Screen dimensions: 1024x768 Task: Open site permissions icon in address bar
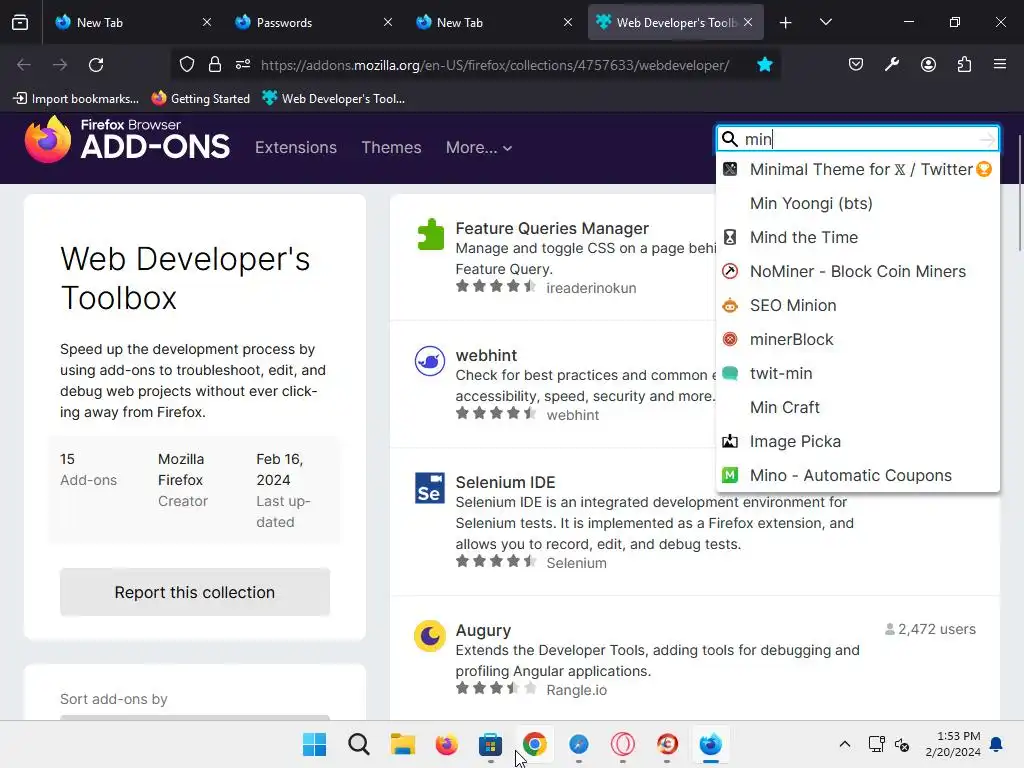point(243,65)
